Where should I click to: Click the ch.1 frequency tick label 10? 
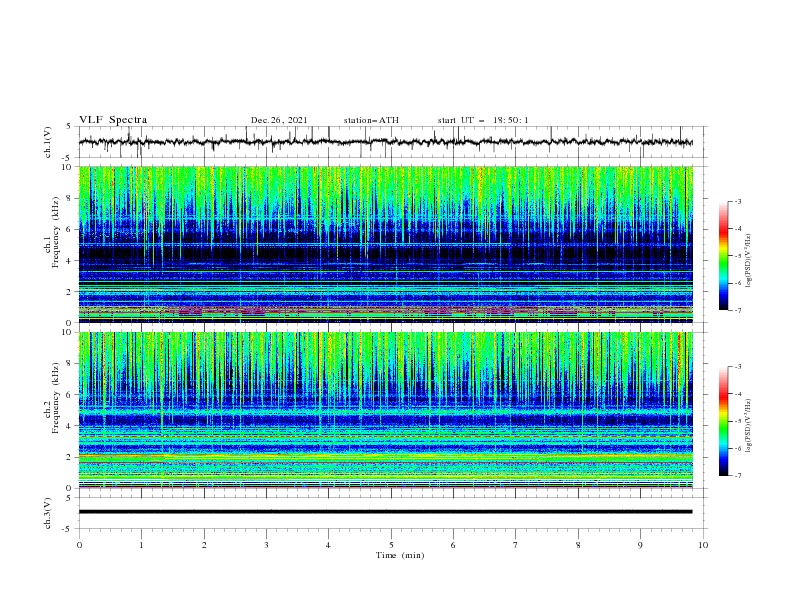[x=69, y=167]
